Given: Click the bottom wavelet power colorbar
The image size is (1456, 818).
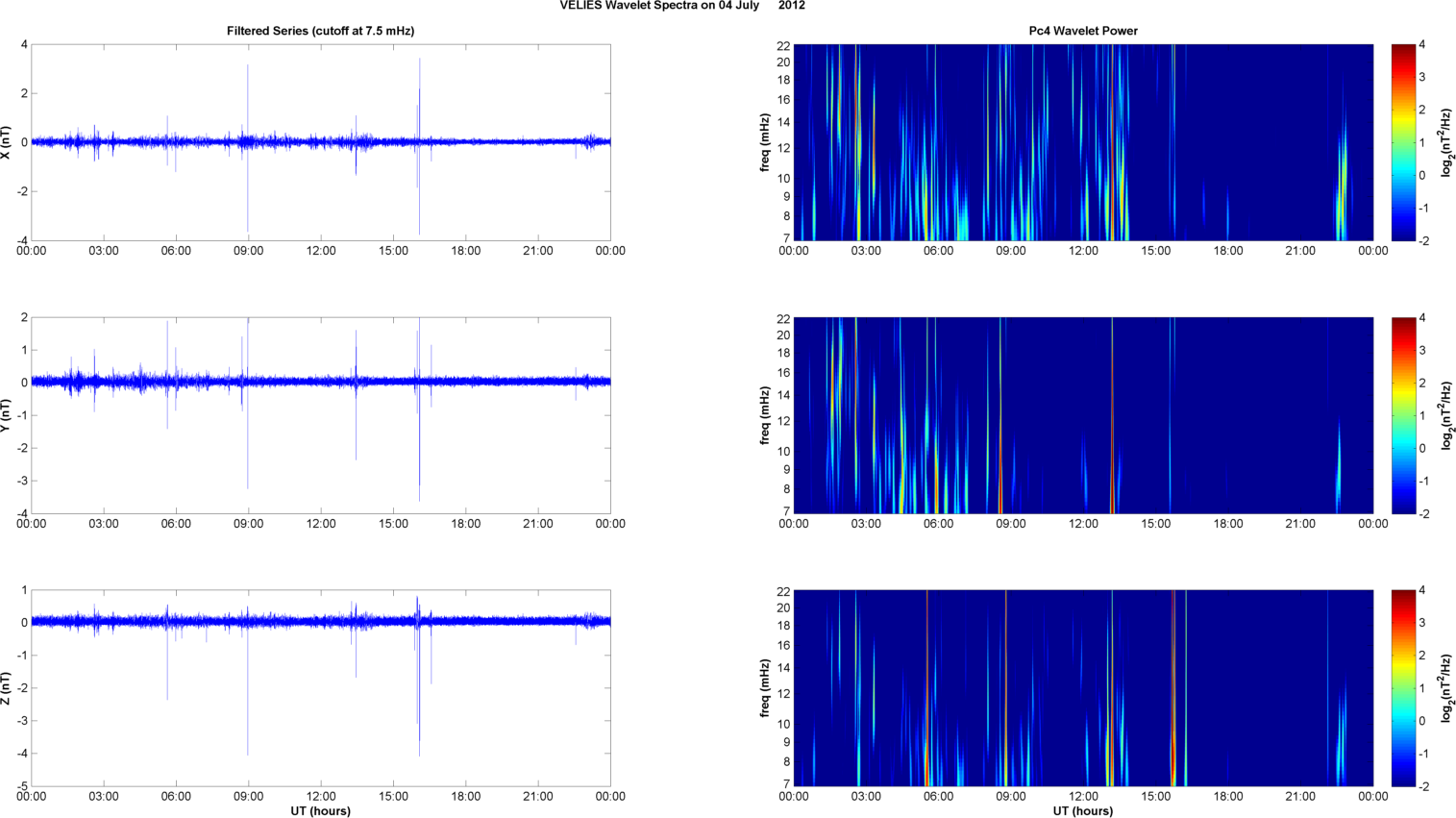Looking at the screenshot, I should (1403, 688).
